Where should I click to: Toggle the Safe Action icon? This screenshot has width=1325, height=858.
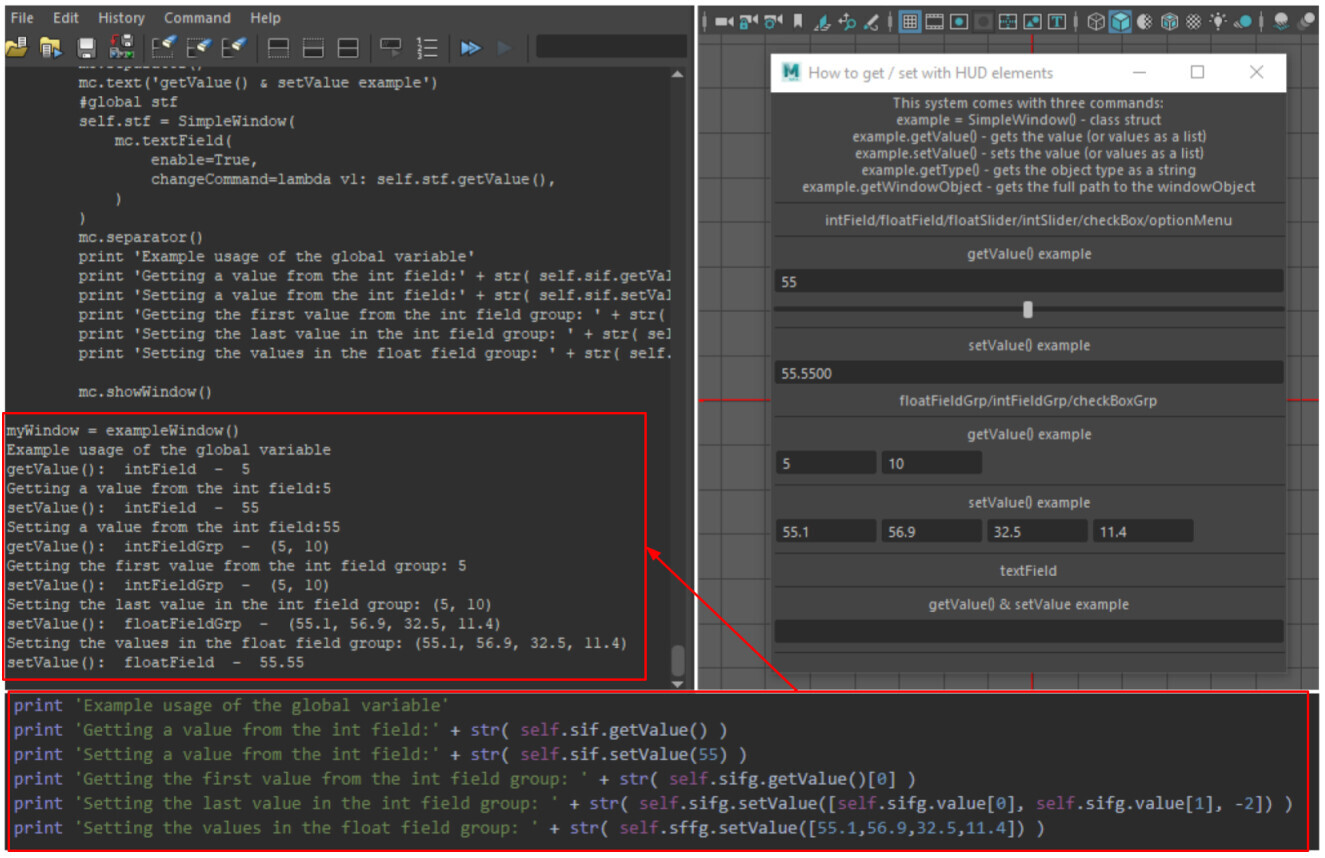pos(1032,21)
